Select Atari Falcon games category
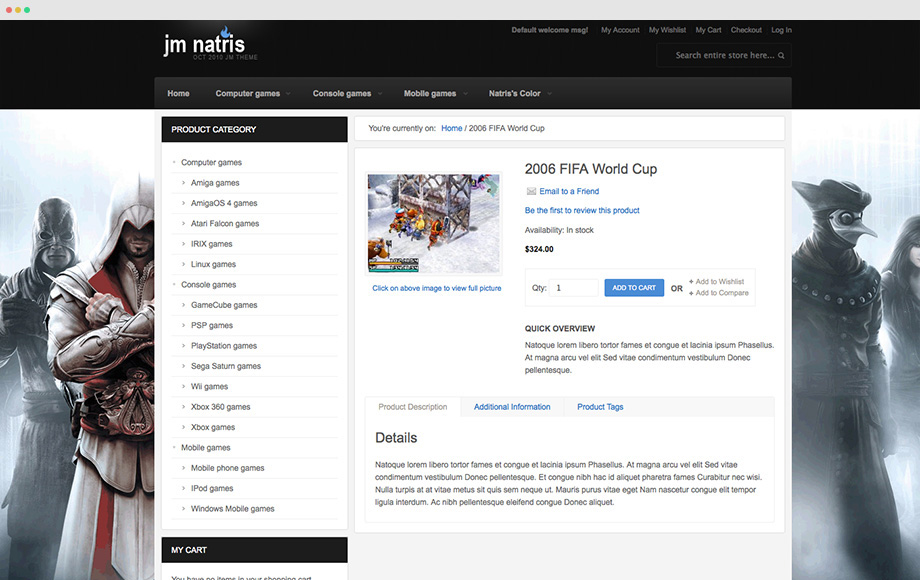The width and height of the screenshot is (920, 580). (x=225, y=223)
